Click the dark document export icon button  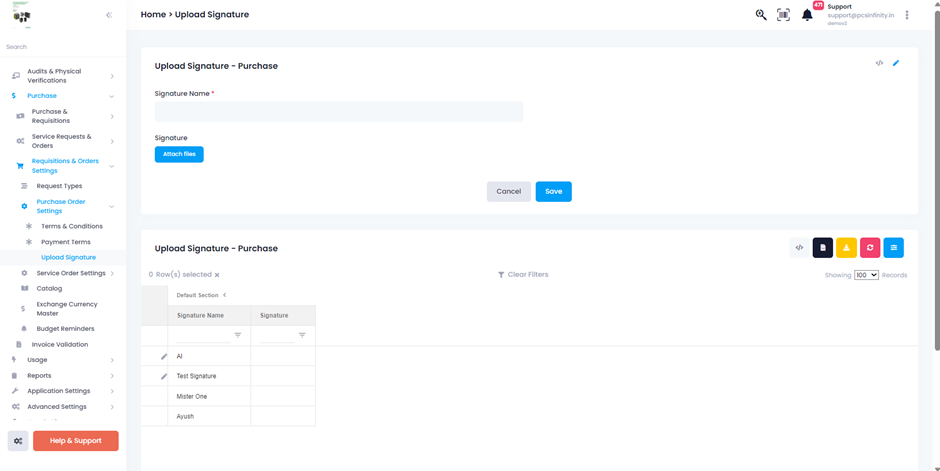click(x=822, y=247)
